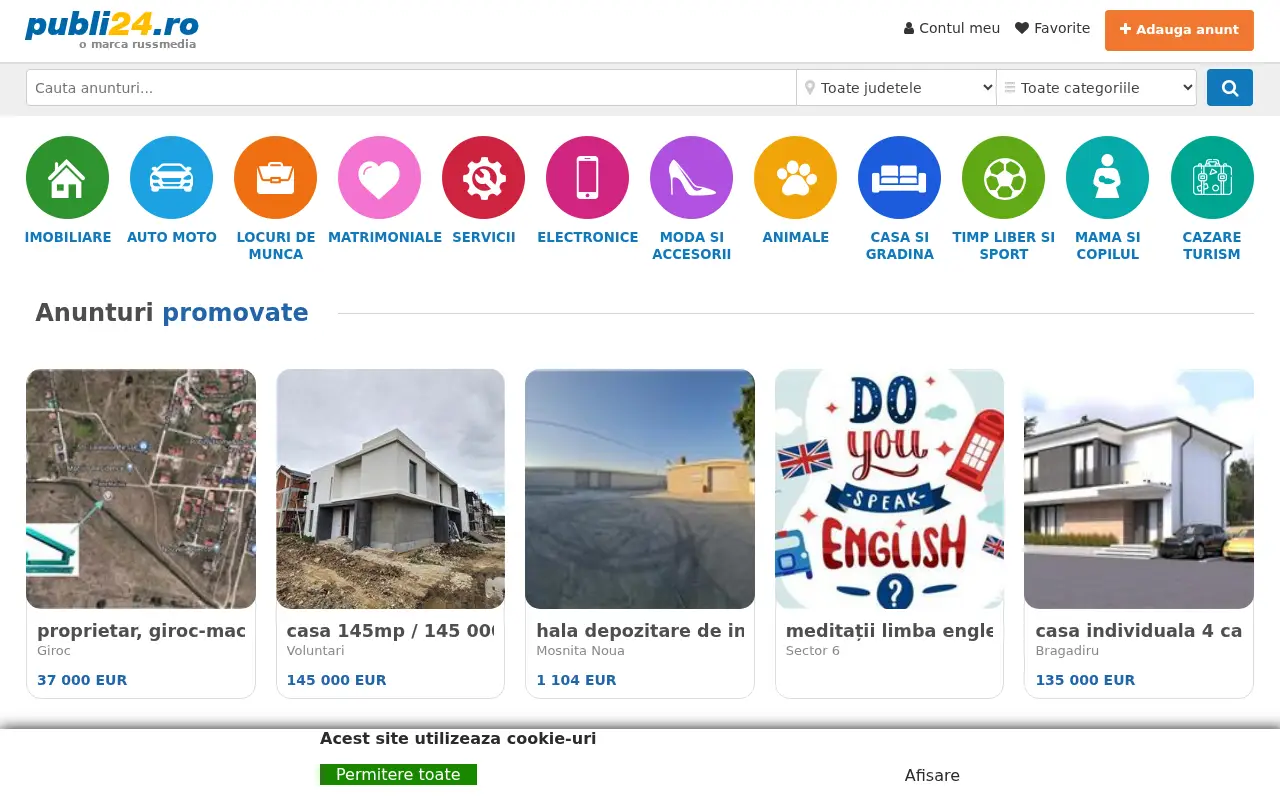Expand the Toate judetele county dropdown
1280x800 pixels.
click(896, 88)
